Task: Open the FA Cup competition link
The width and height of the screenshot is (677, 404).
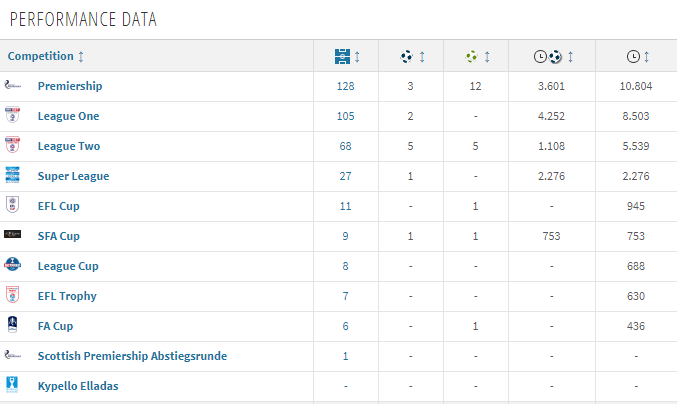Action: (55, 326)
